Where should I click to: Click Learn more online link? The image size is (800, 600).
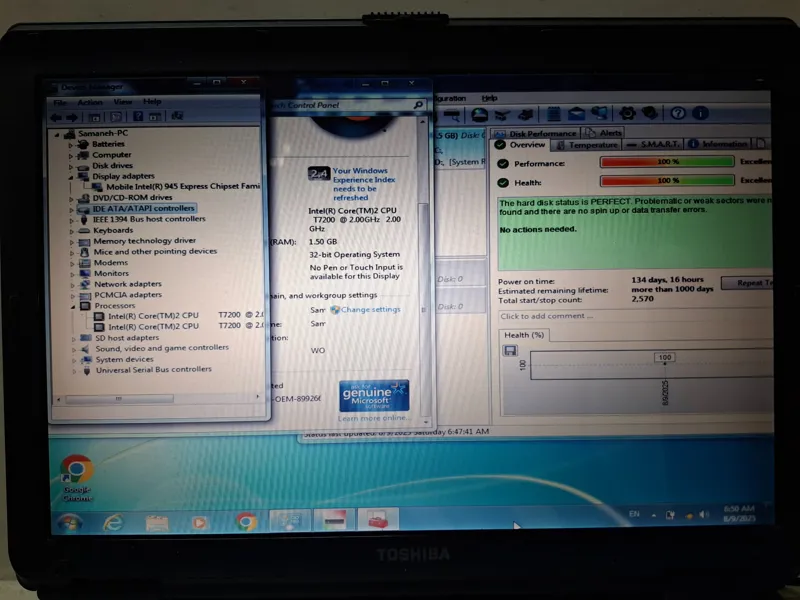[x=374, y=418]
